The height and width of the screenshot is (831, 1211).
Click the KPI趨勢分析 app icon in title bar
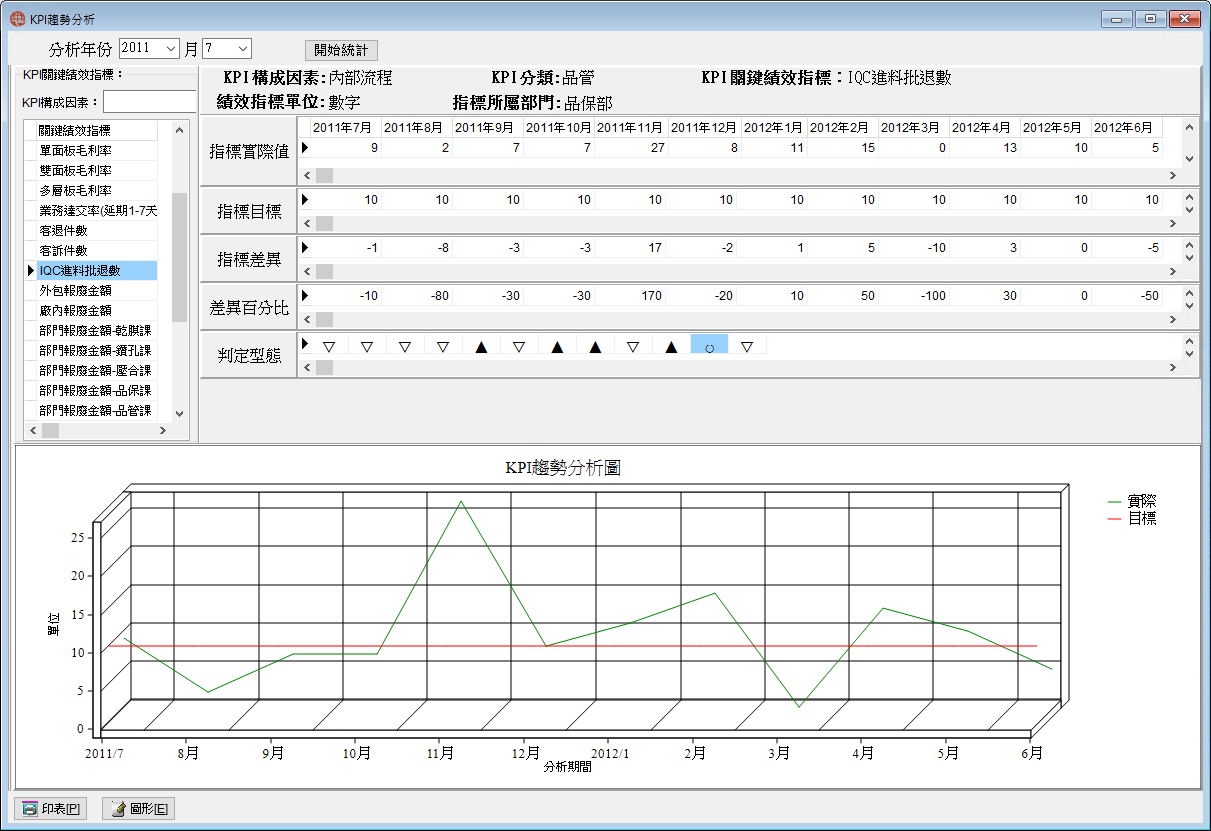[17, 18]
